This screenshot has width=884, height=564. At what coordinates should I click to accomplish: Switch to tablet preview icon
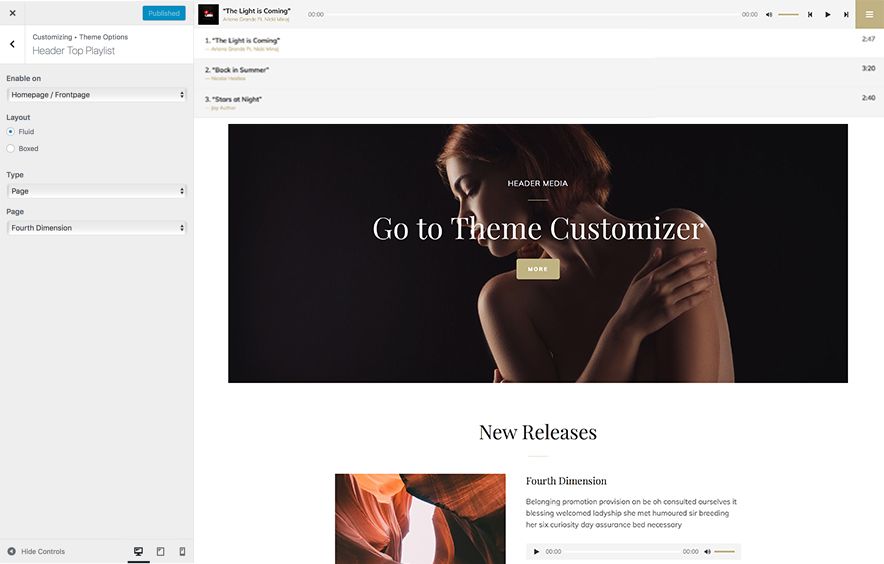click(160, 551)
